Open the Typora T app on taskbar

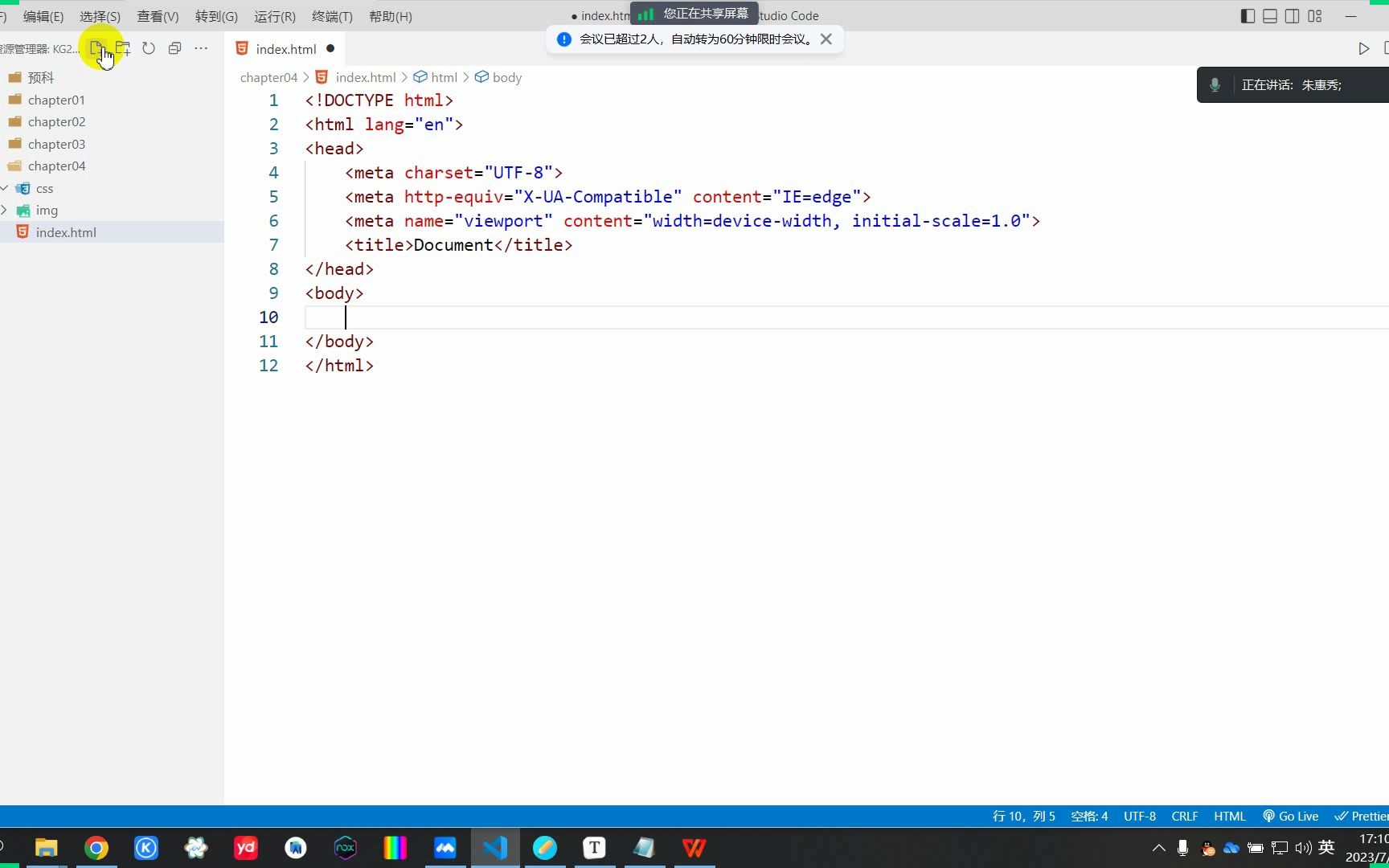click(595, 847)
